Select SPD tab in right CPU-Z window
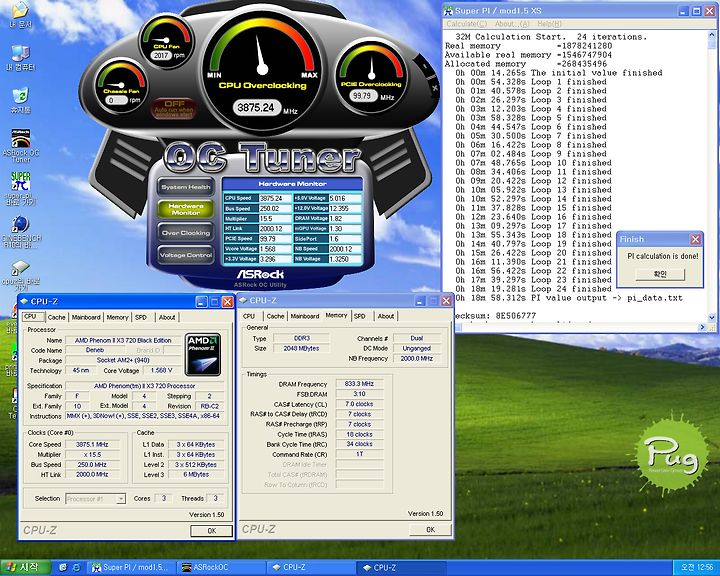The image size is (720, 576). pyautogui.click(x=360, y=316)
